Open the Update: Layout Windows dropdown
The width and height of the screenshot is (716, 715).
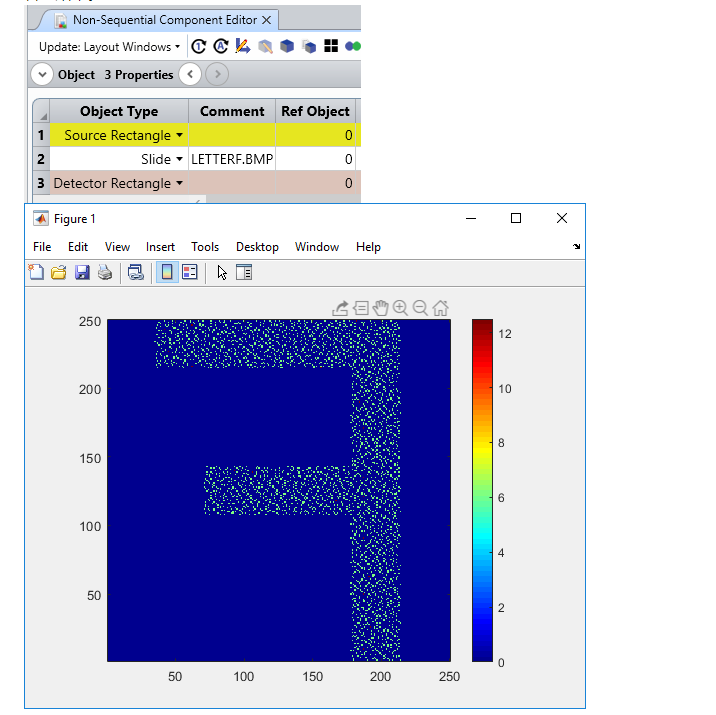[x=109, y=47]
